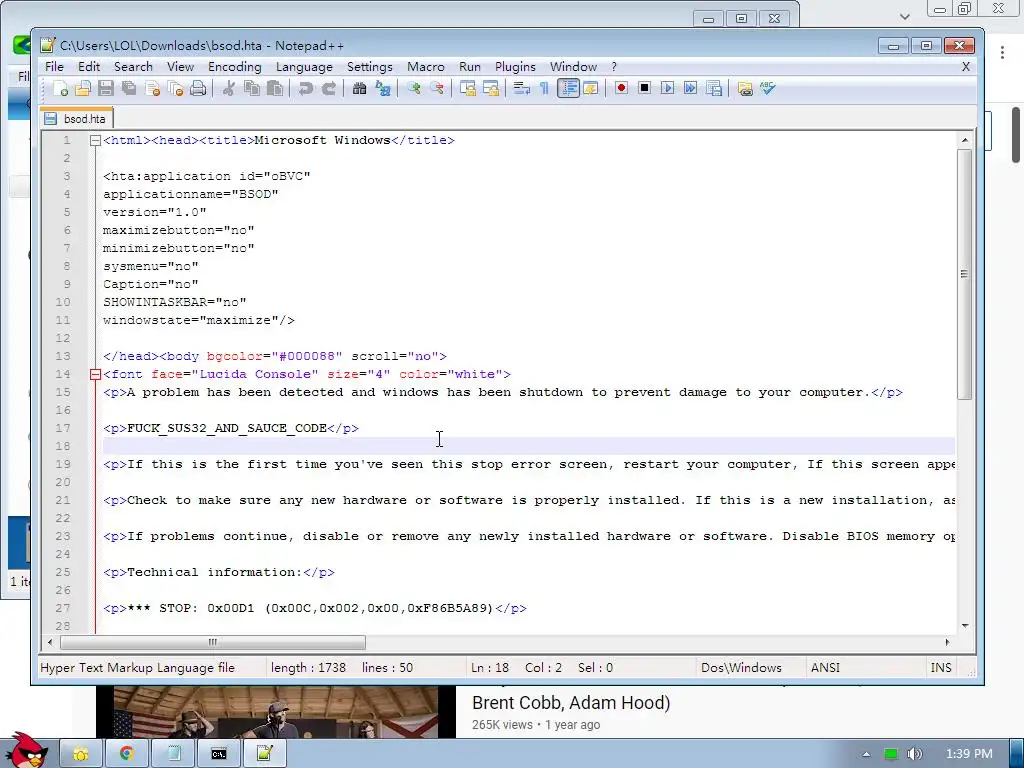Click the vertical scrollbar up arrow

965,140
